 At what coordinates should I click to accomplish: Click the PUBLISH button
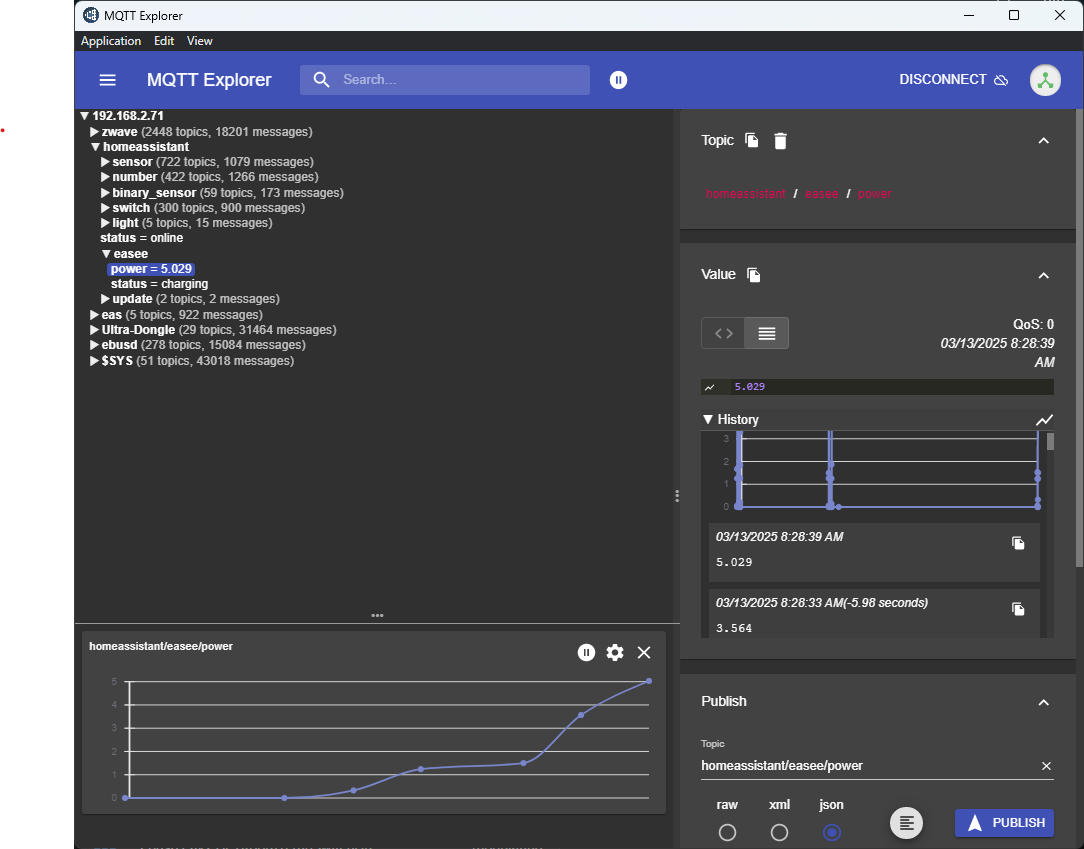click(1004, 823)
